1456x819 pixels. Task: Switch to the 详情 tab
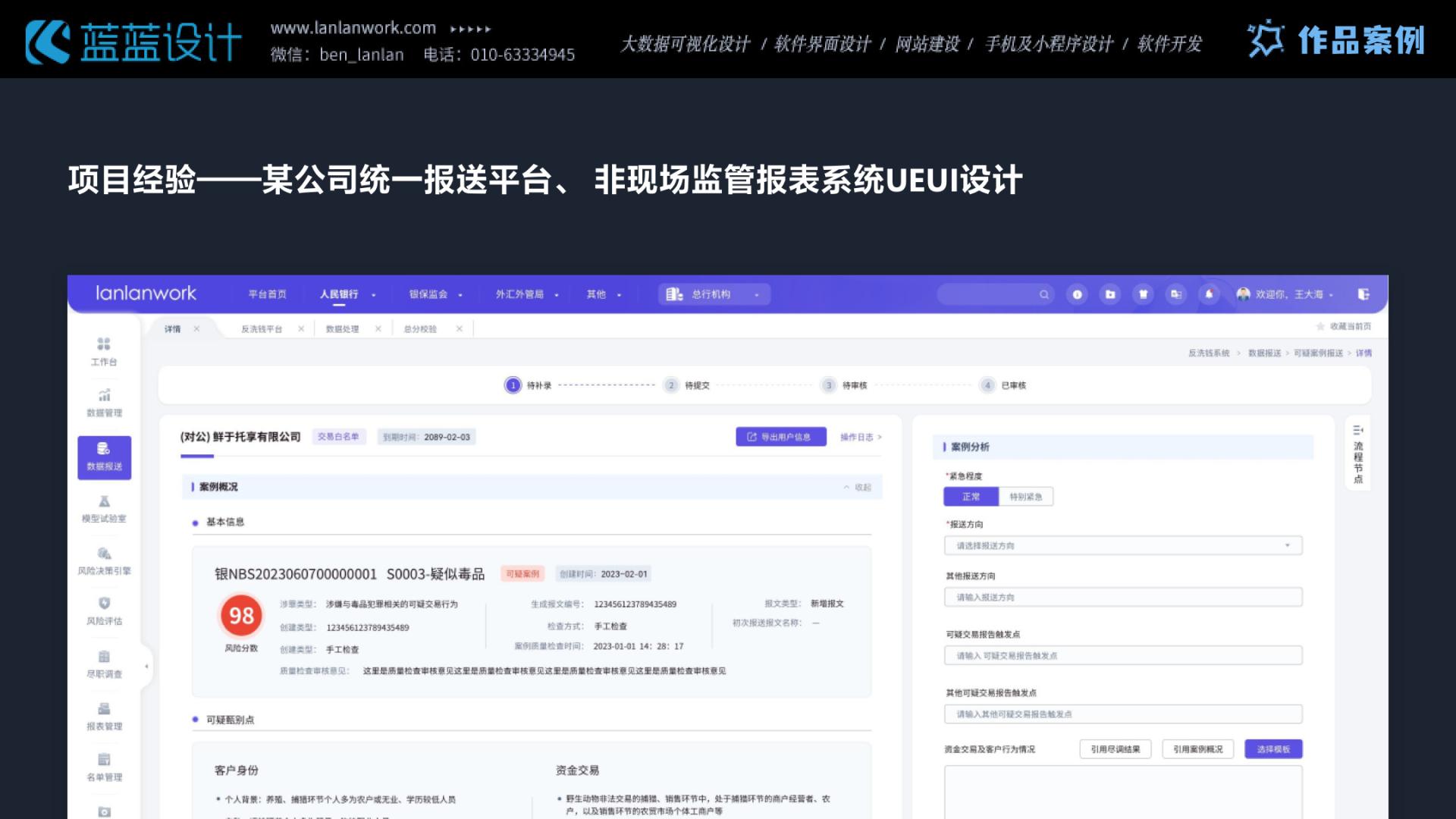click(x=173, y=329)
